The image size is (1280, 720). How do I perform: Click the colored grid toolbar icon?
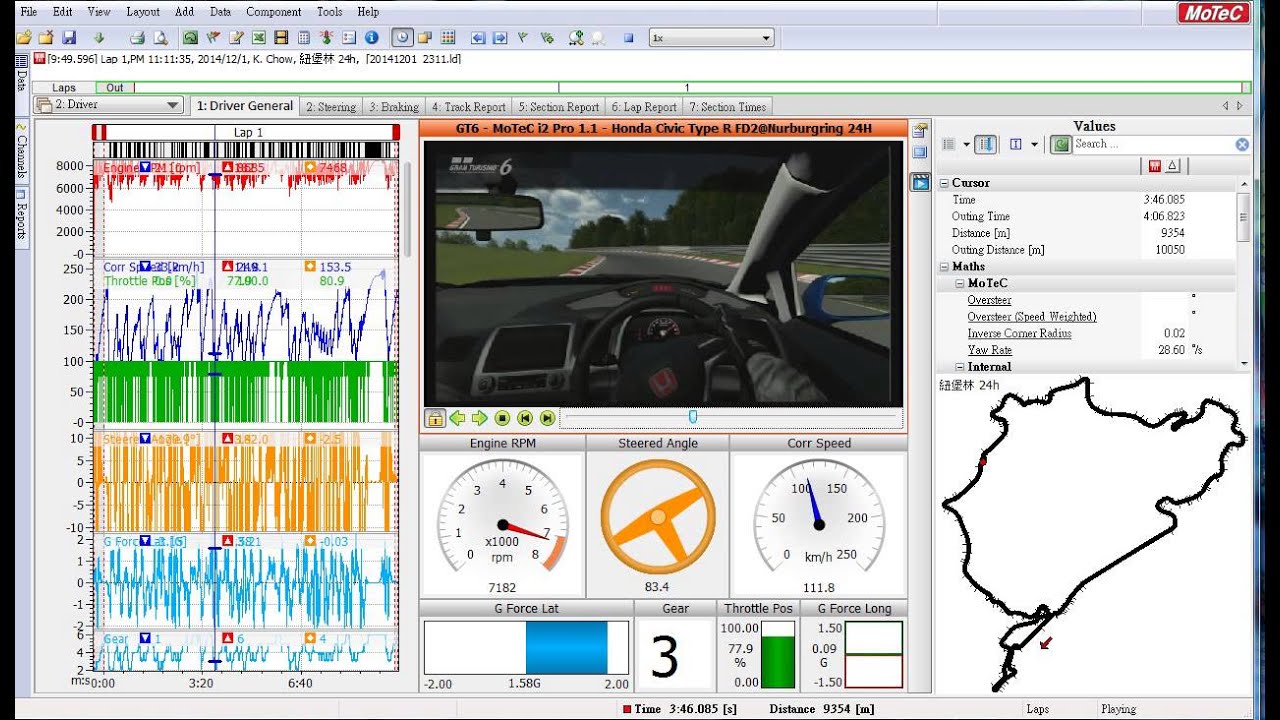[x=448, y=38]
